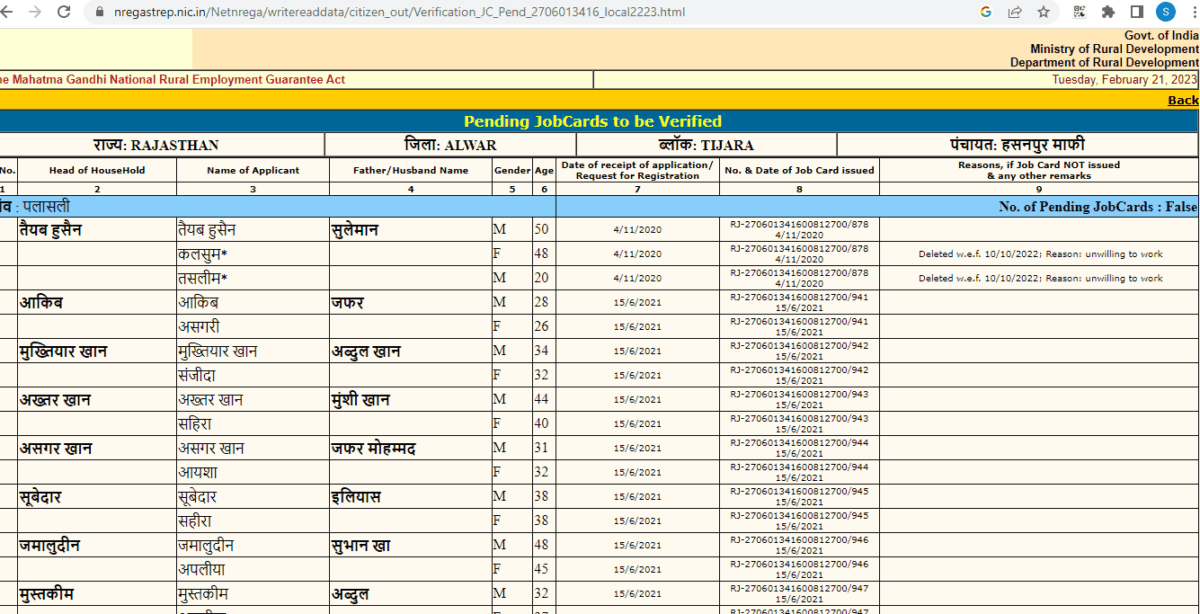1200x614 pixels.
Task: Click the Back link on page
Action: click(1182, 100)
